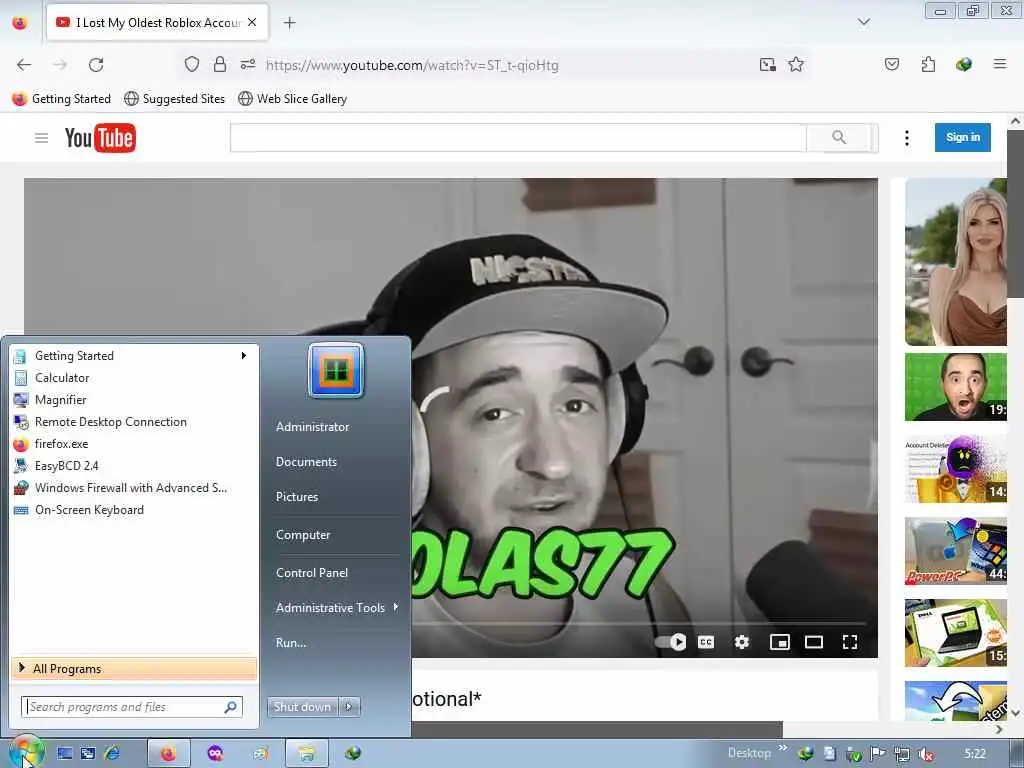Screen dimensions: 1024x768
Task: Expand the Desktop toolbar chevron
Action: (x=782, y=748)
